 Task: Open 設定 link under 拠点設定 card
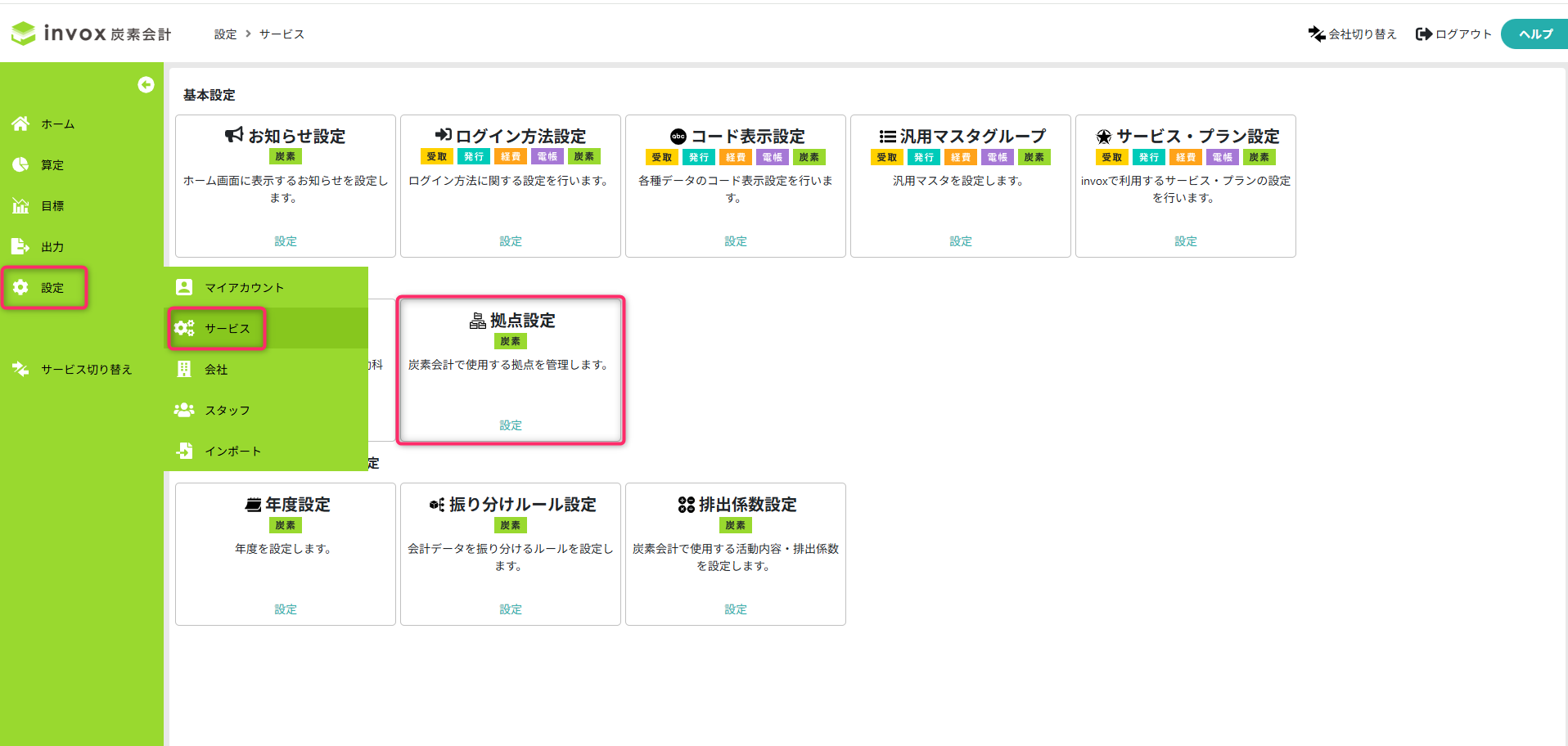coord(511,425)
